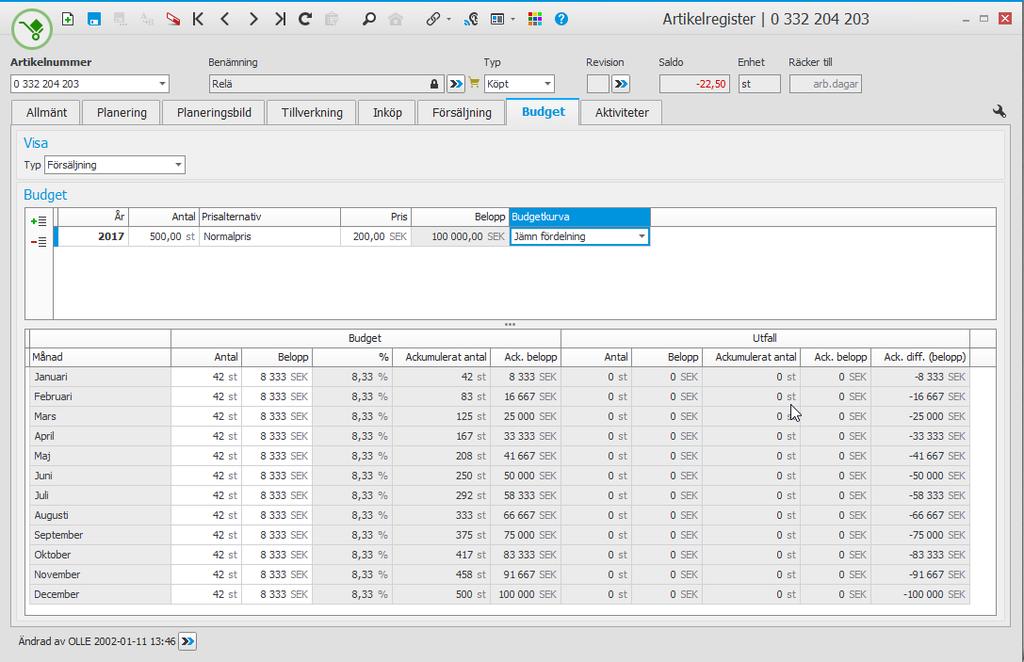Expand the arrow next to the link icon
Viewport: 1024px width, 662px height.
448,19
